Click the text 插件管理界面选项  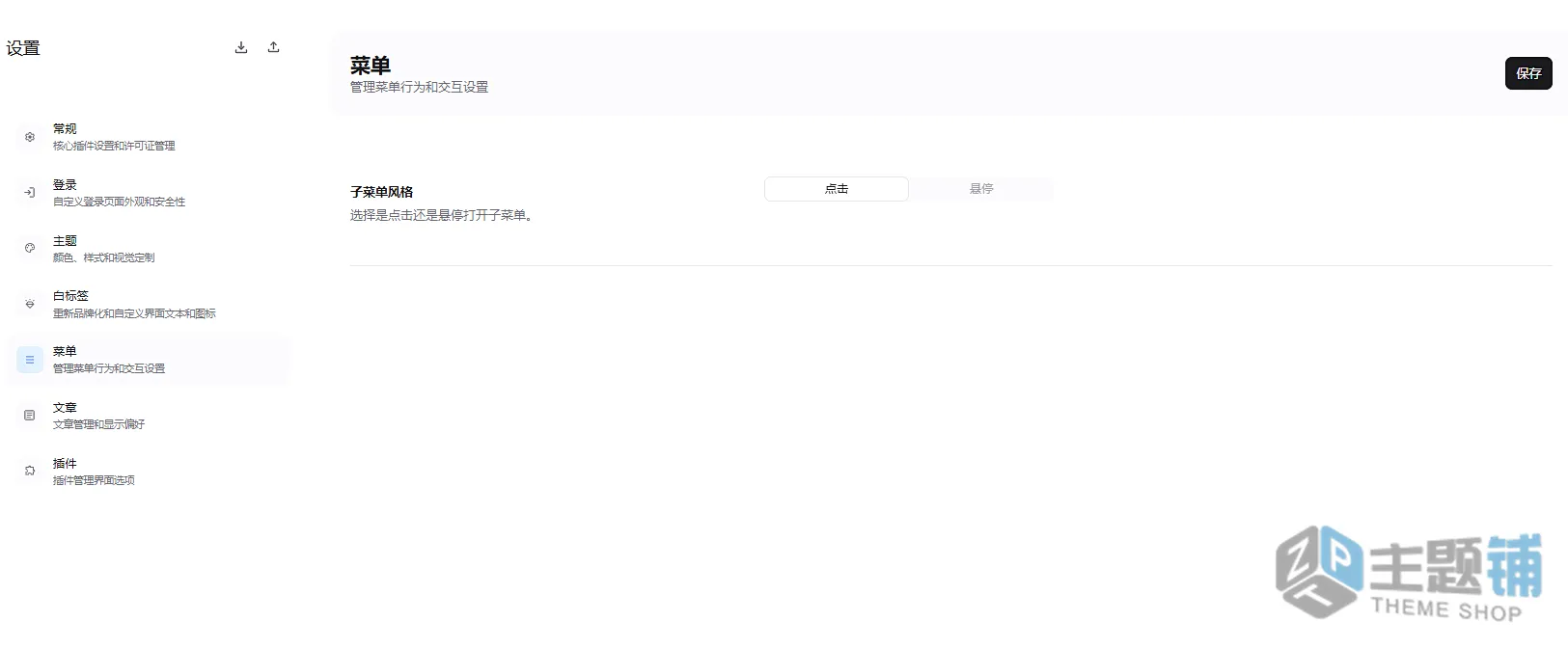pyautogui.click(x=94, y=480)
